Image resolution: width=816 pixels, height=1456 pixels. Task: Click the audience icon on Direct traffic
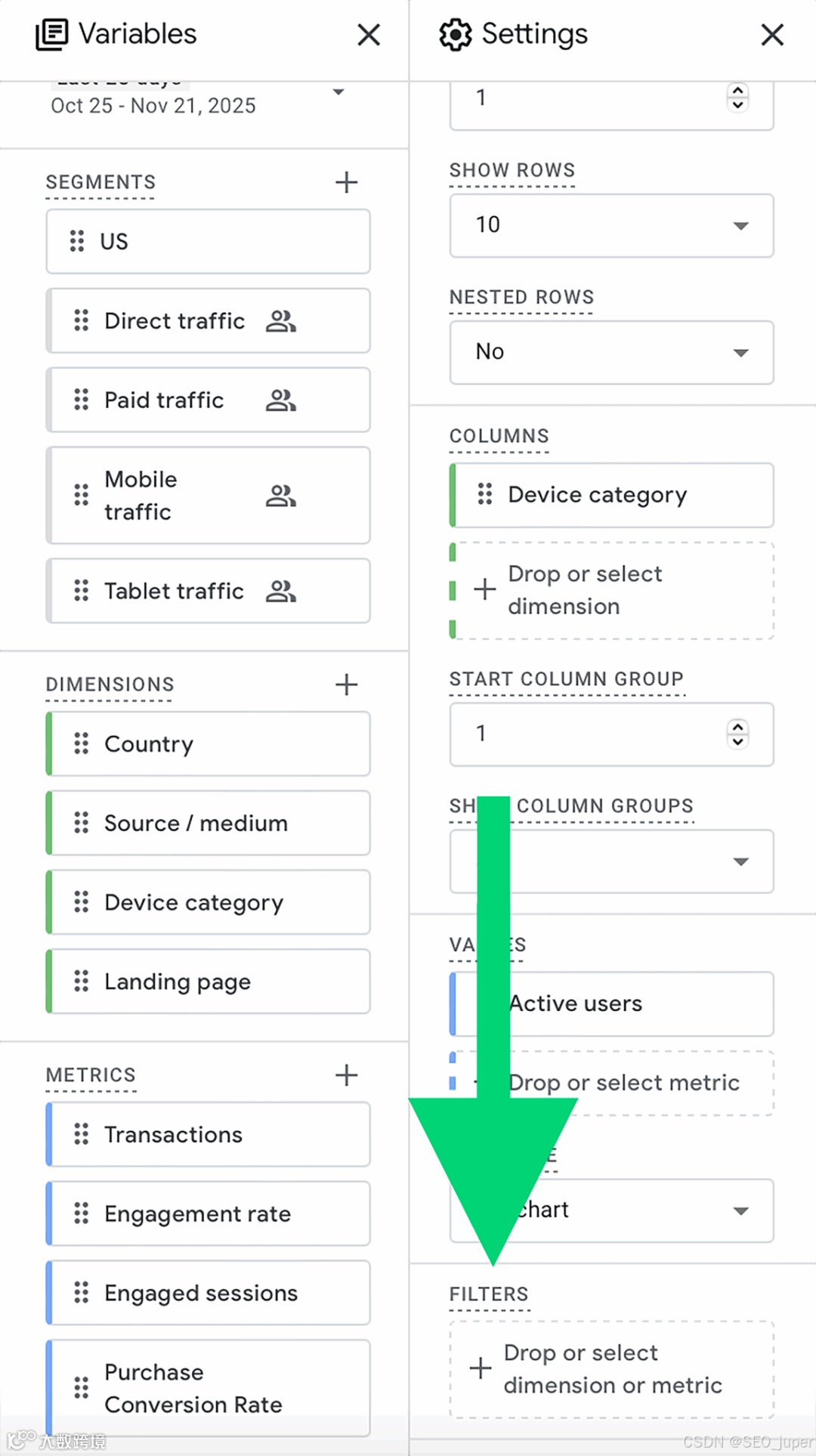click(280, 321)
